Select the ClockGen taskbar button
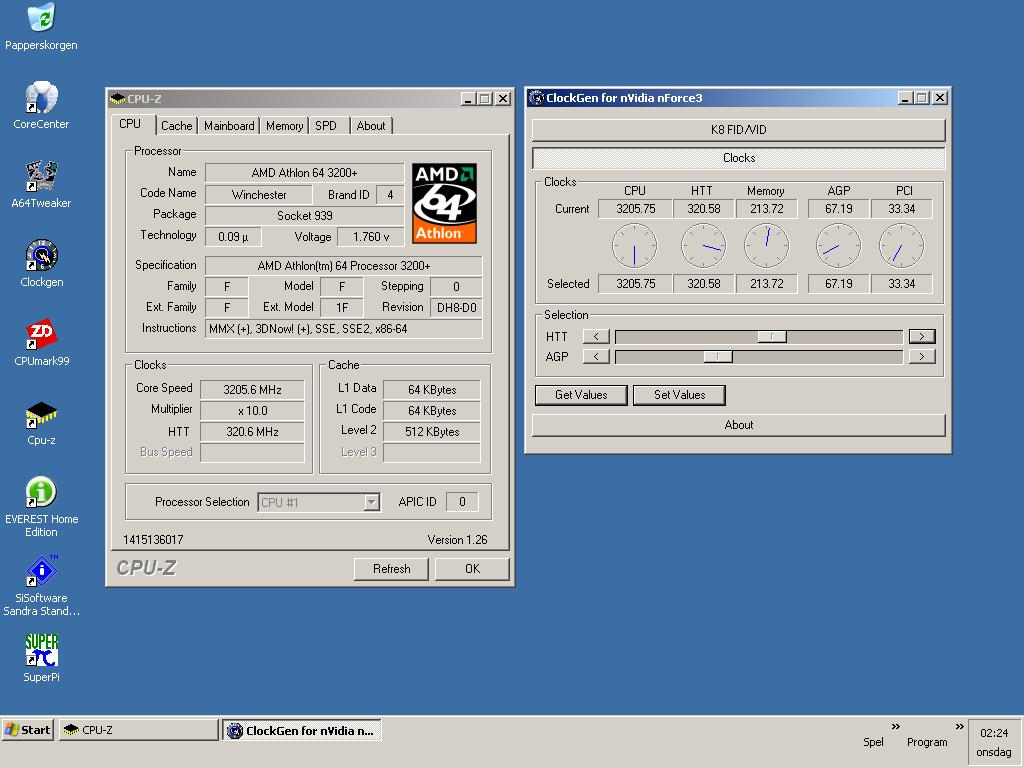Viewport: 1024px width, 768px height. point(302,730)
